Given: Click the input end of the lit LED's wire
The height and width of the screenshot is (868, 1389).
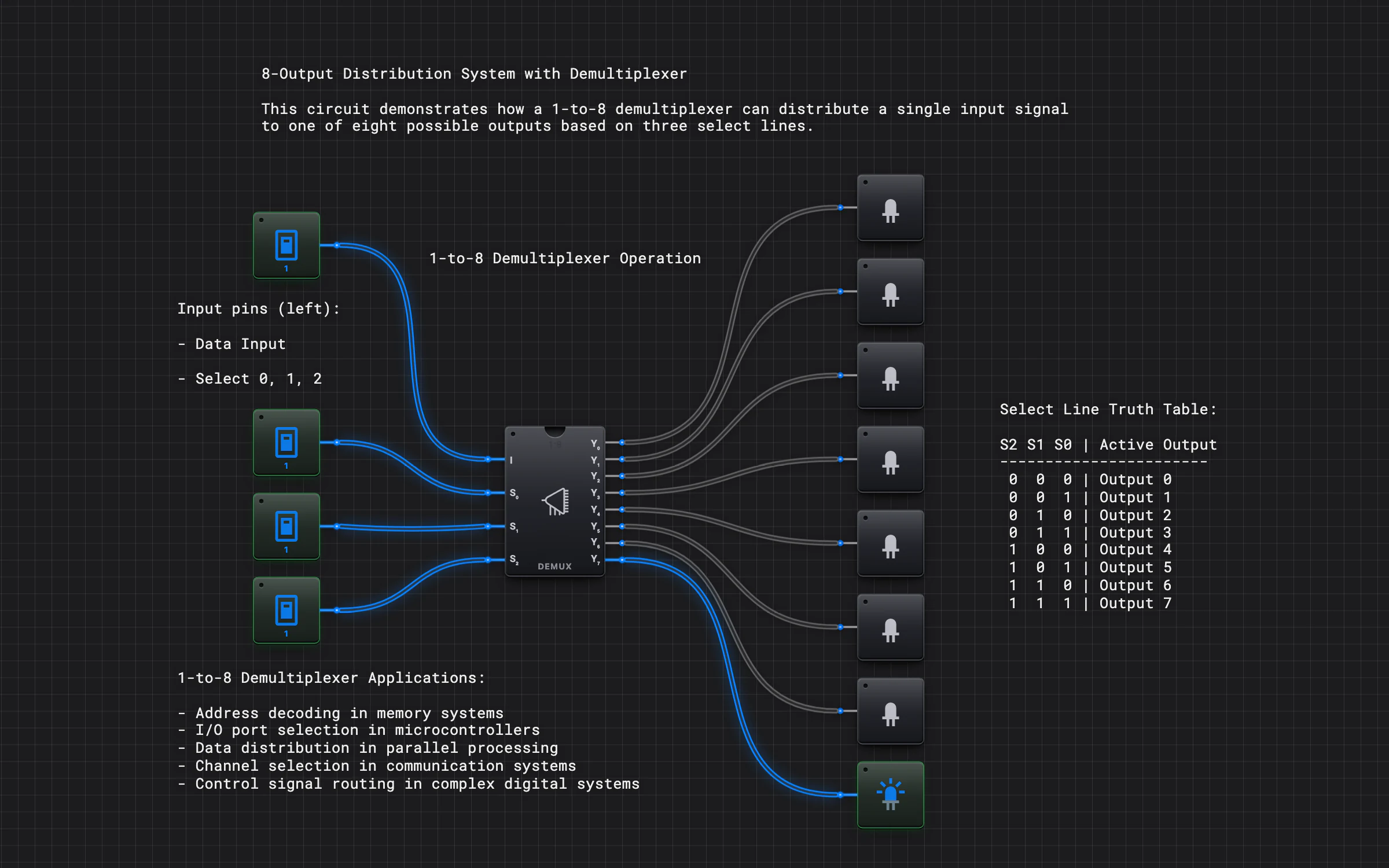Looking at the screenshot, I should [x=840, y=795].
